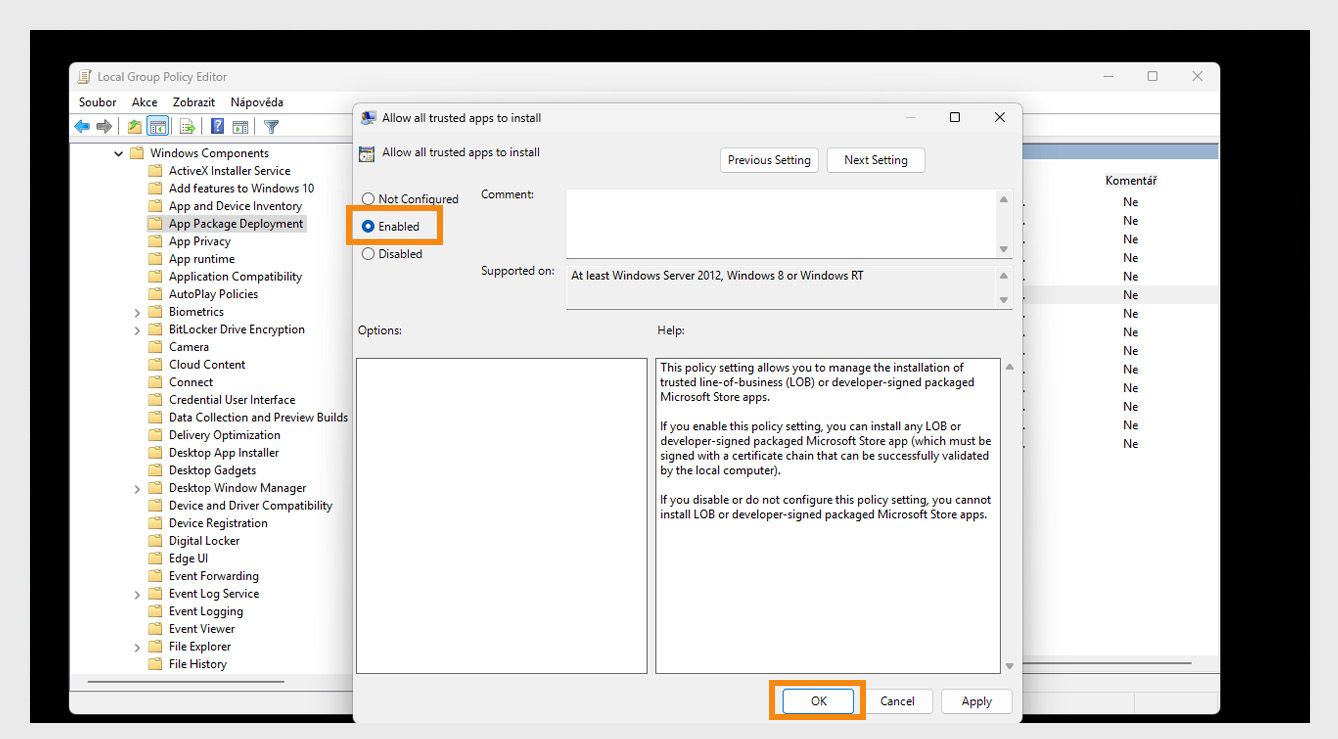The height and width of the screenshot is (739, 1338).
Task: Click the Desktop Gadgets folder icon
Action: pos(155,470)
